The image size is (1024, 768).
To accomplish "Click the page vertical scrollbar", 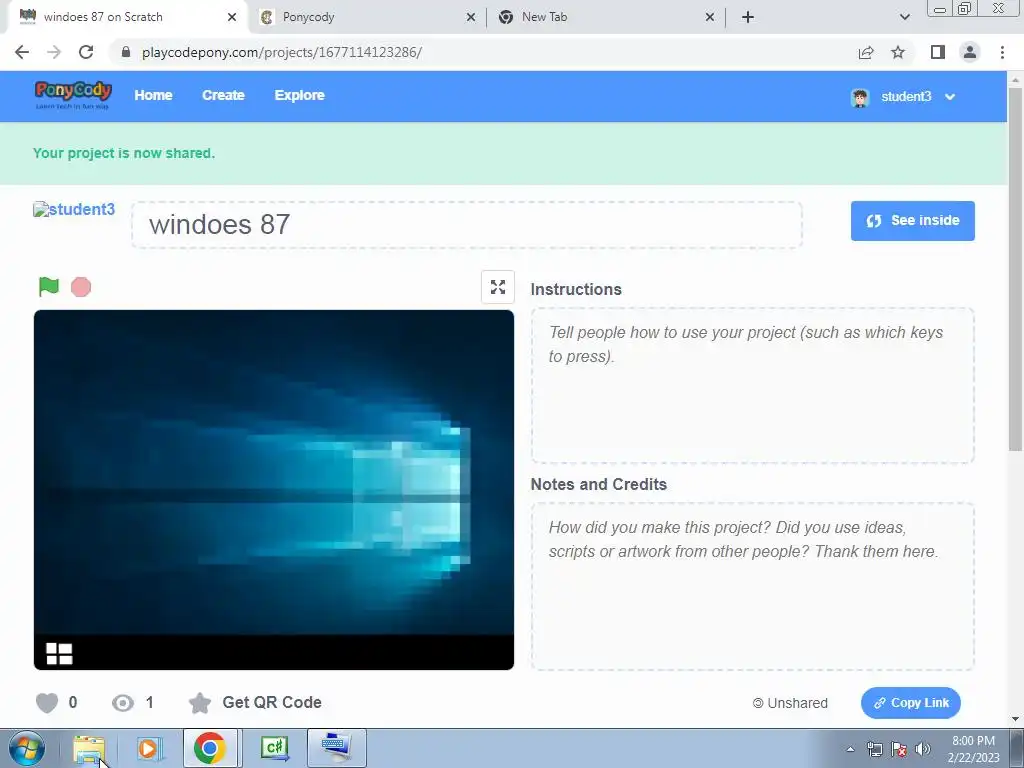I will pos(1015,268).
